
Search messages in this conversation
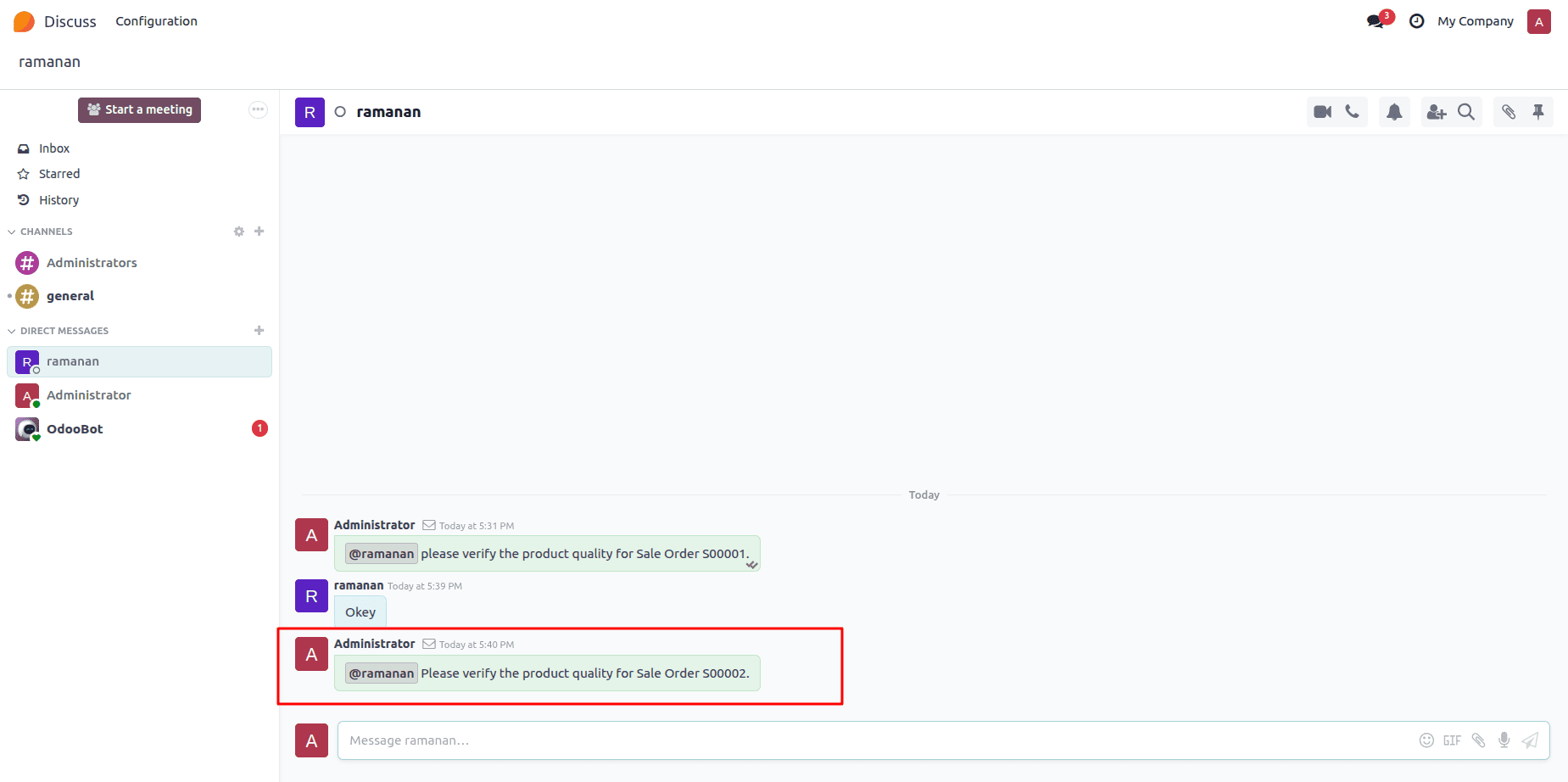[x=1466, y=111]
